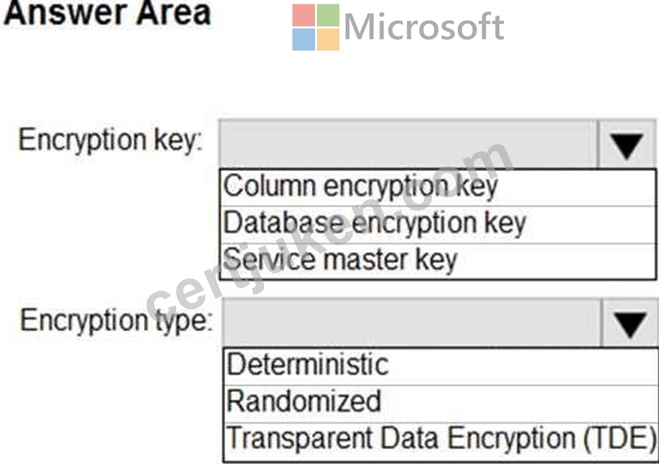659x464 pixels.
Task: Click the blue square of Microsoft logo
Action: (303, 40)
